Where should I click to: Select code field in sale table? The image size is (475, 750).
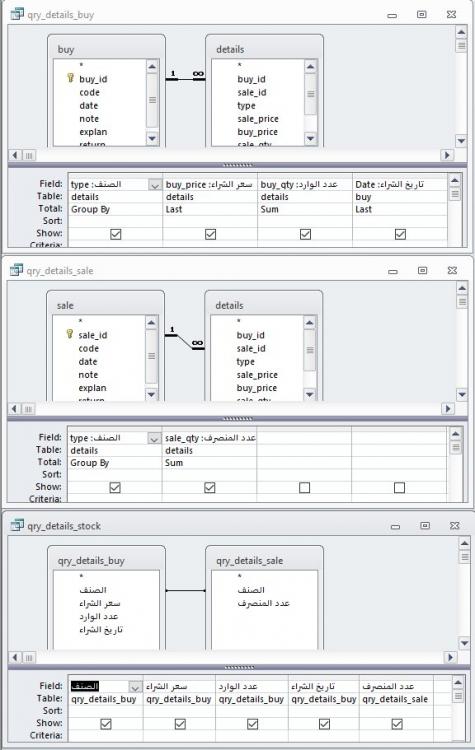tap(88, 348)
